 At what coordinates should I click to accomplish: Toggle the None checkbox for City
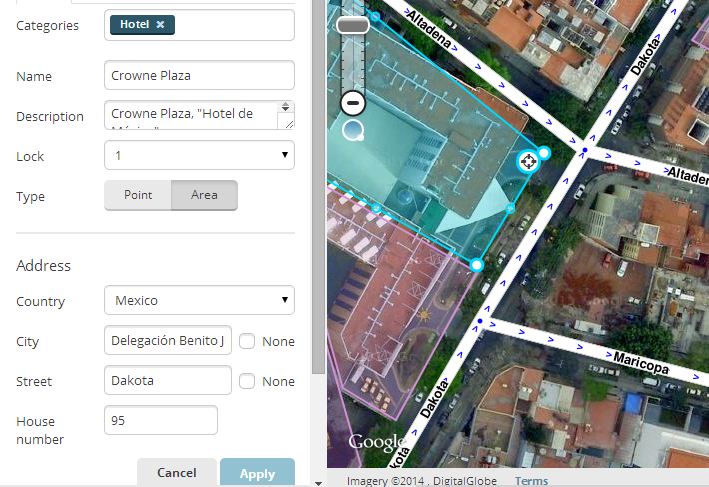(x=248, y=341)
